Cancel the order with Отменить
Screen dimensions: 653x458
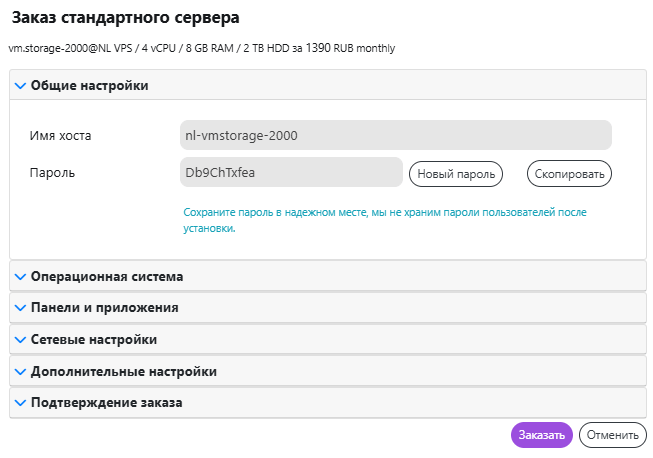(612, 435)
